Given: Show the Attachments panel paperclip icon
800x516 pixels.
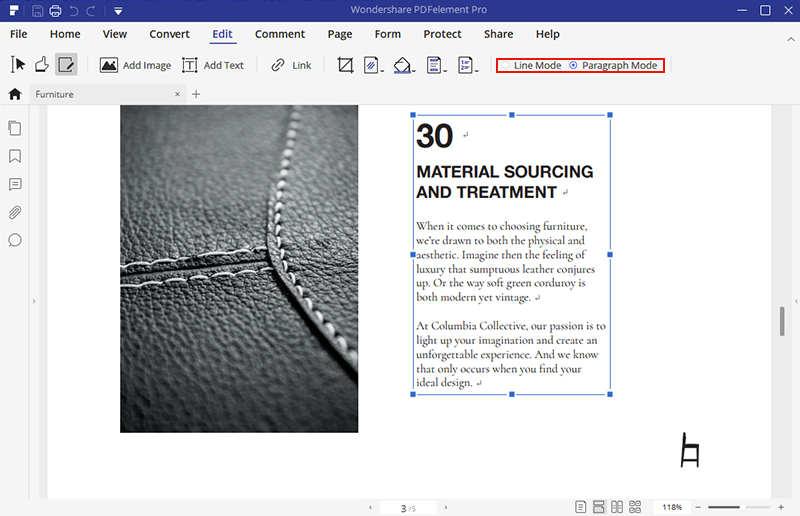Looking at the screenshot, I should 15,212.
